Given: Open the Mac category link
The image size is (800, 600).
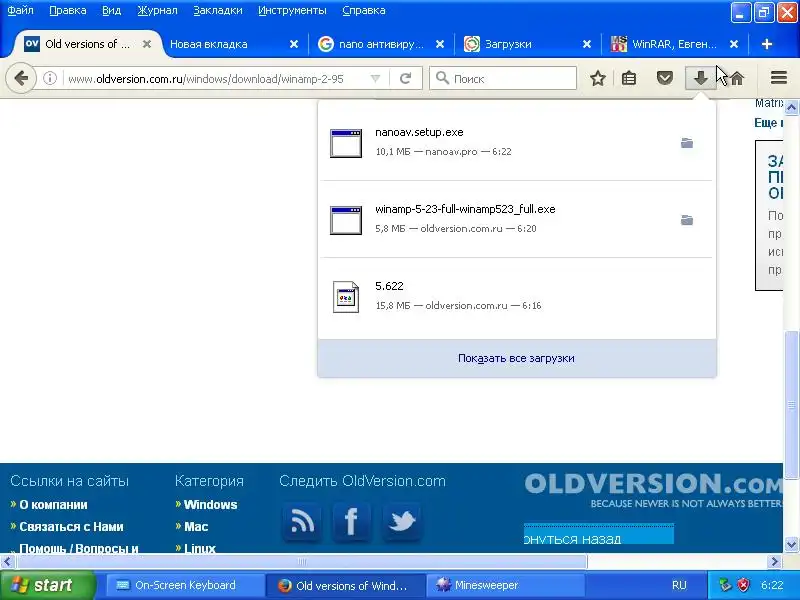Looking at the screenshot, I should pyautogui.click(x=196, y=527).
